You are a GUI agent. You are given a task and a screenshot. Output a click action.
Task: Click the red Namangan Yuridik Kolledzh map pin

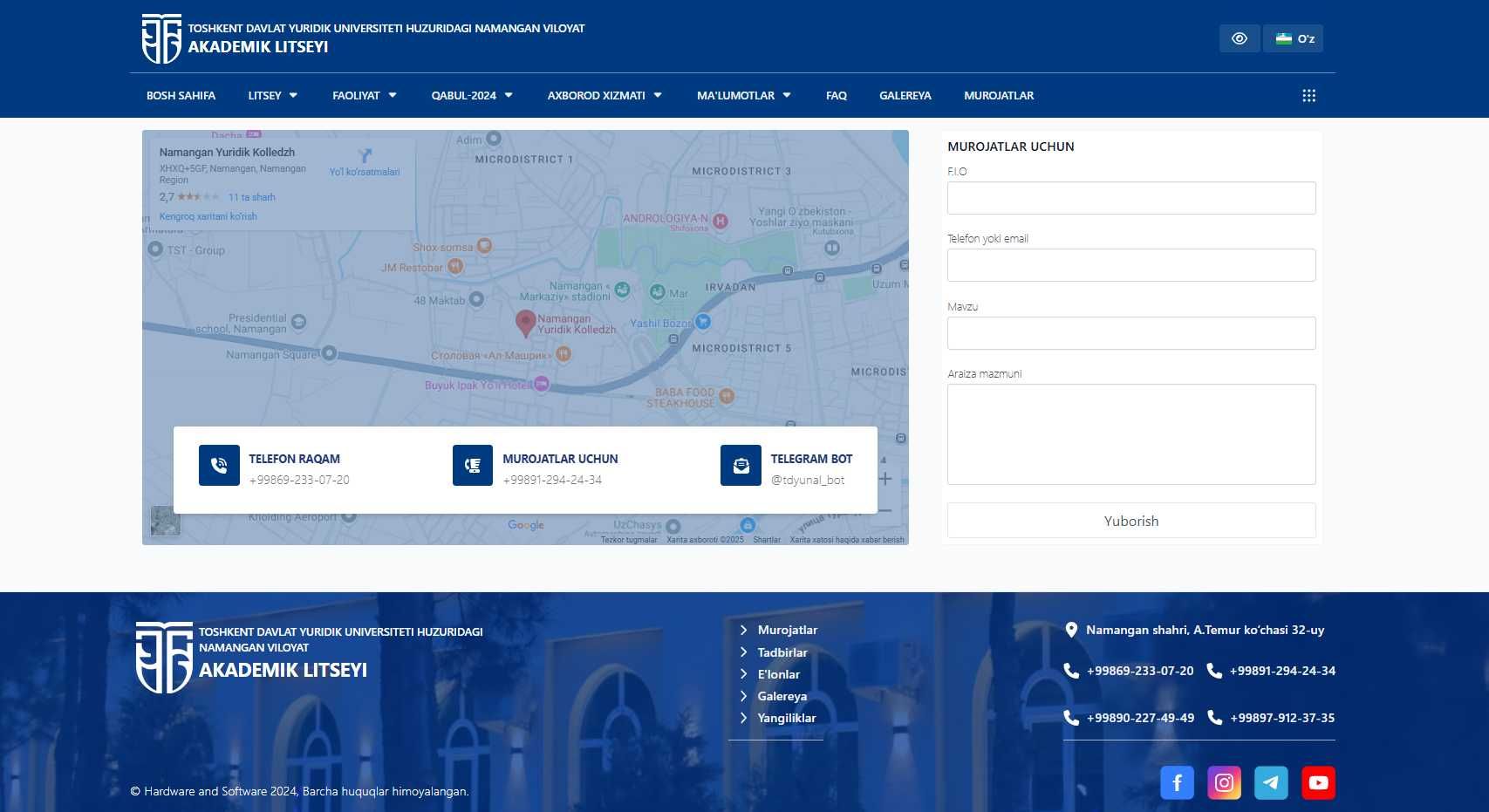(525, 324)
